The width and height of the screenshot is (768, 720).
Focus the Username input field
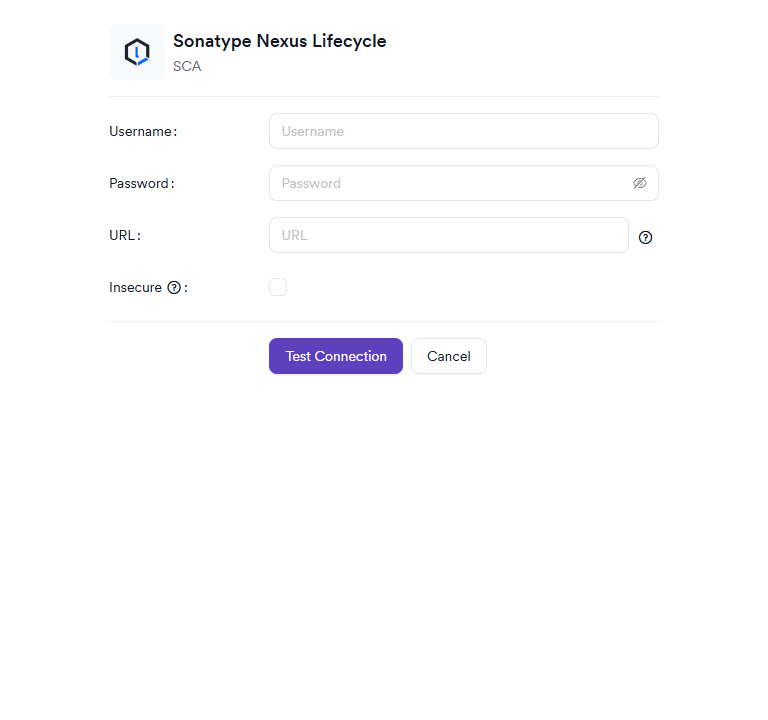pos(464,131)
